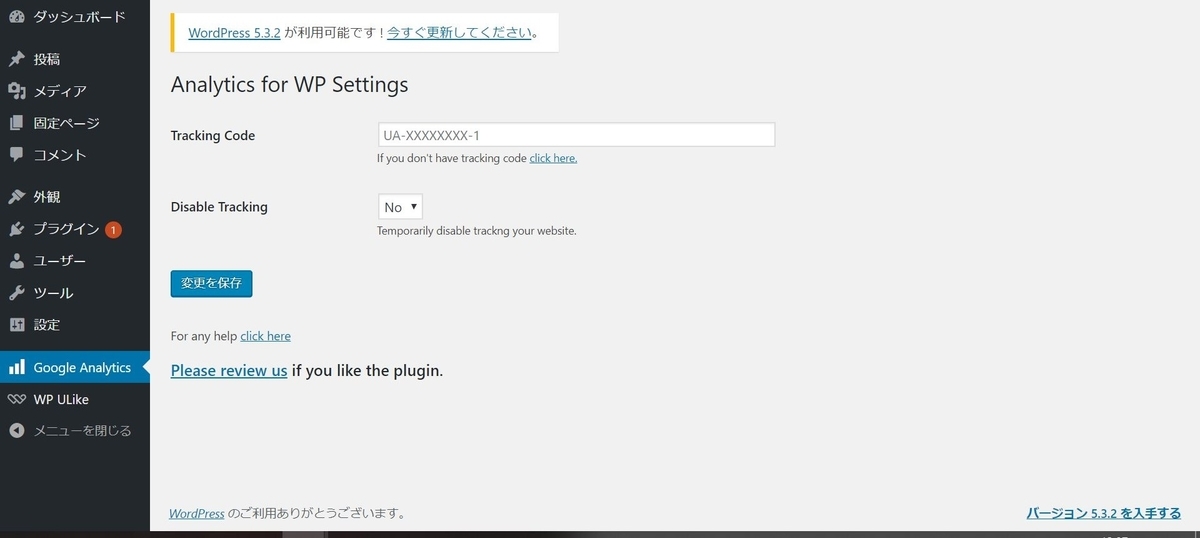Click the speech bubble icon for コメント
The image size is (1200, 538).
click(16, 155)
